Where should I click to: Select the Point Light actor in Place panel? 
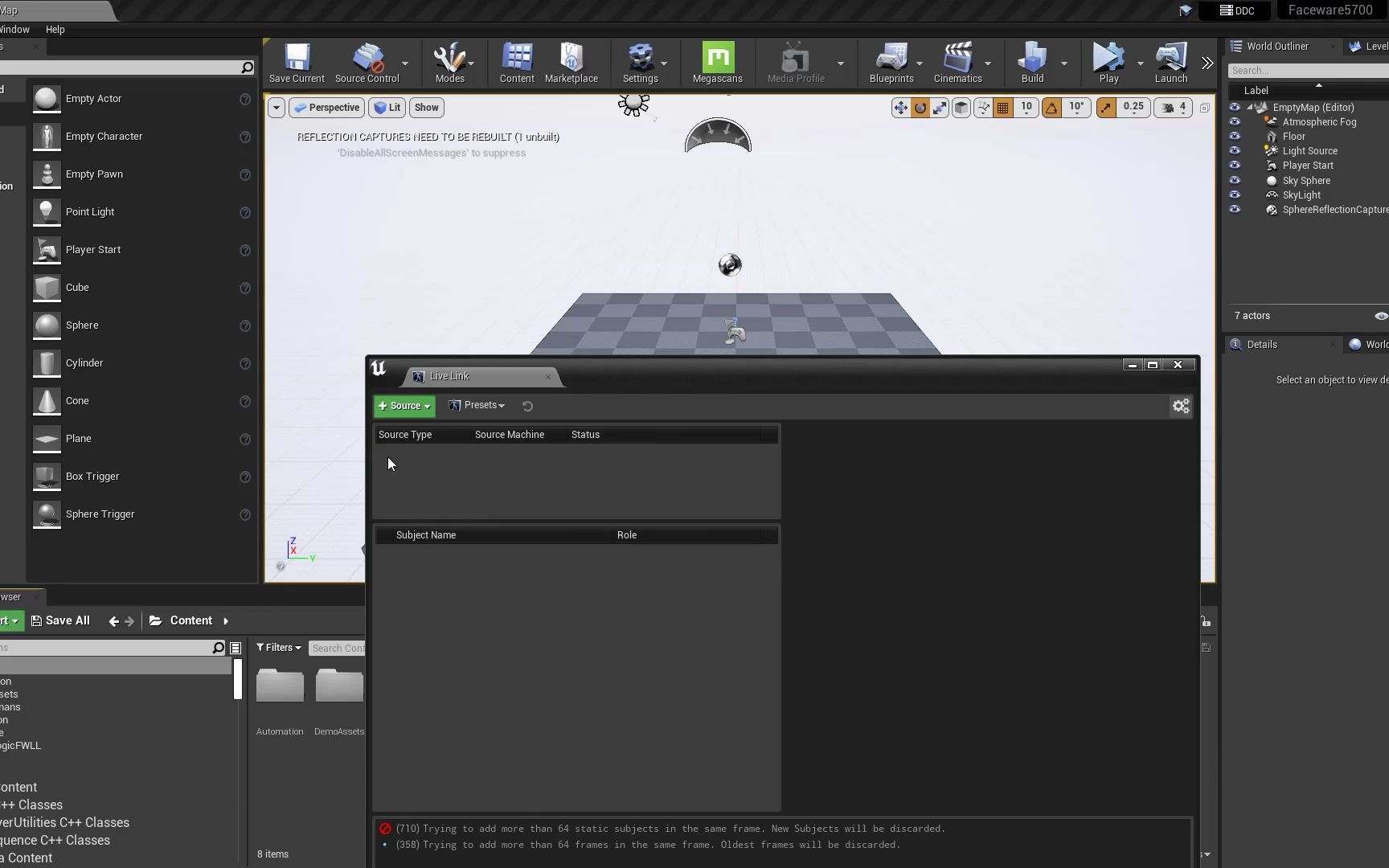tap(91, 211)
